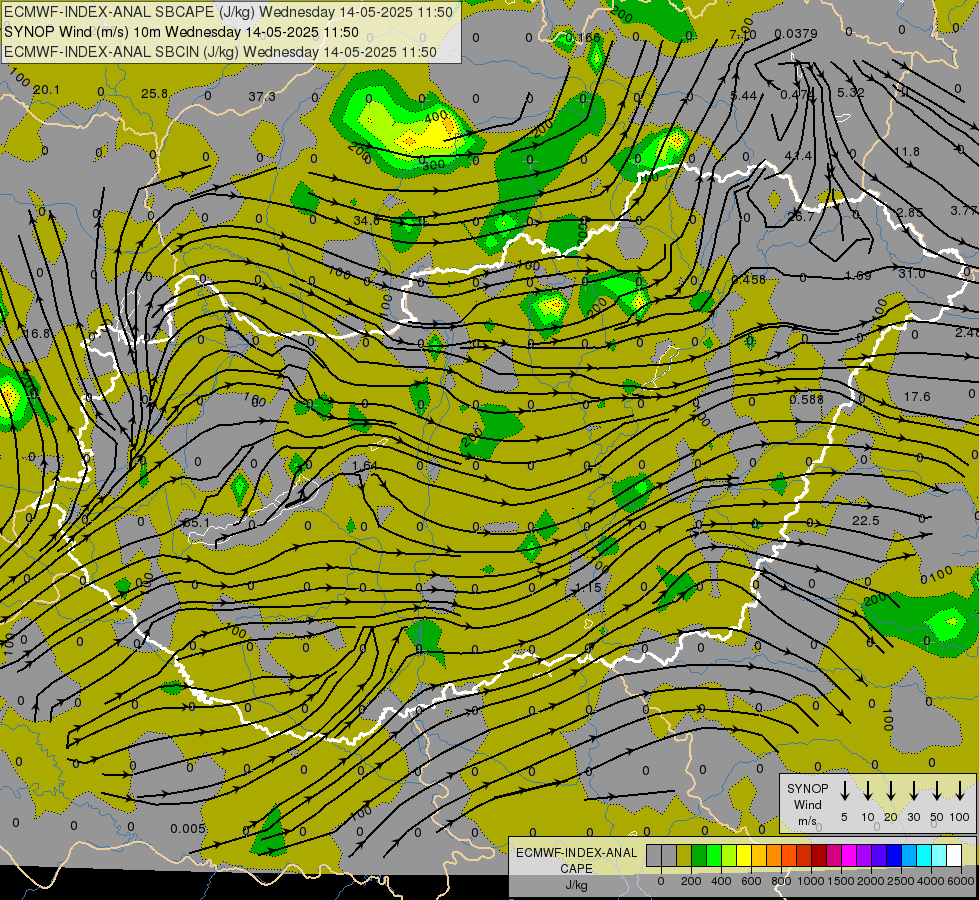Click the SBCAPE title line at top

pos(228,12)
